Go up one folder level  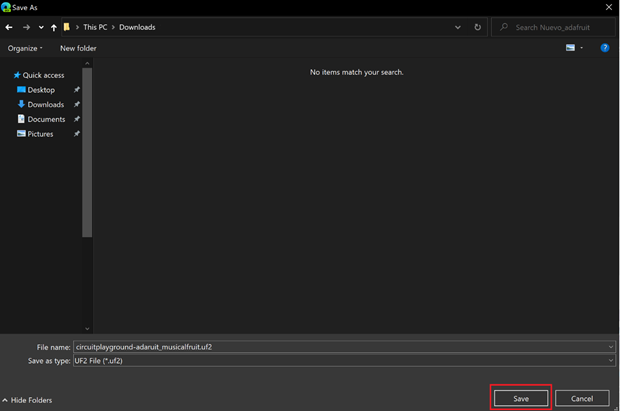[53, 27]
